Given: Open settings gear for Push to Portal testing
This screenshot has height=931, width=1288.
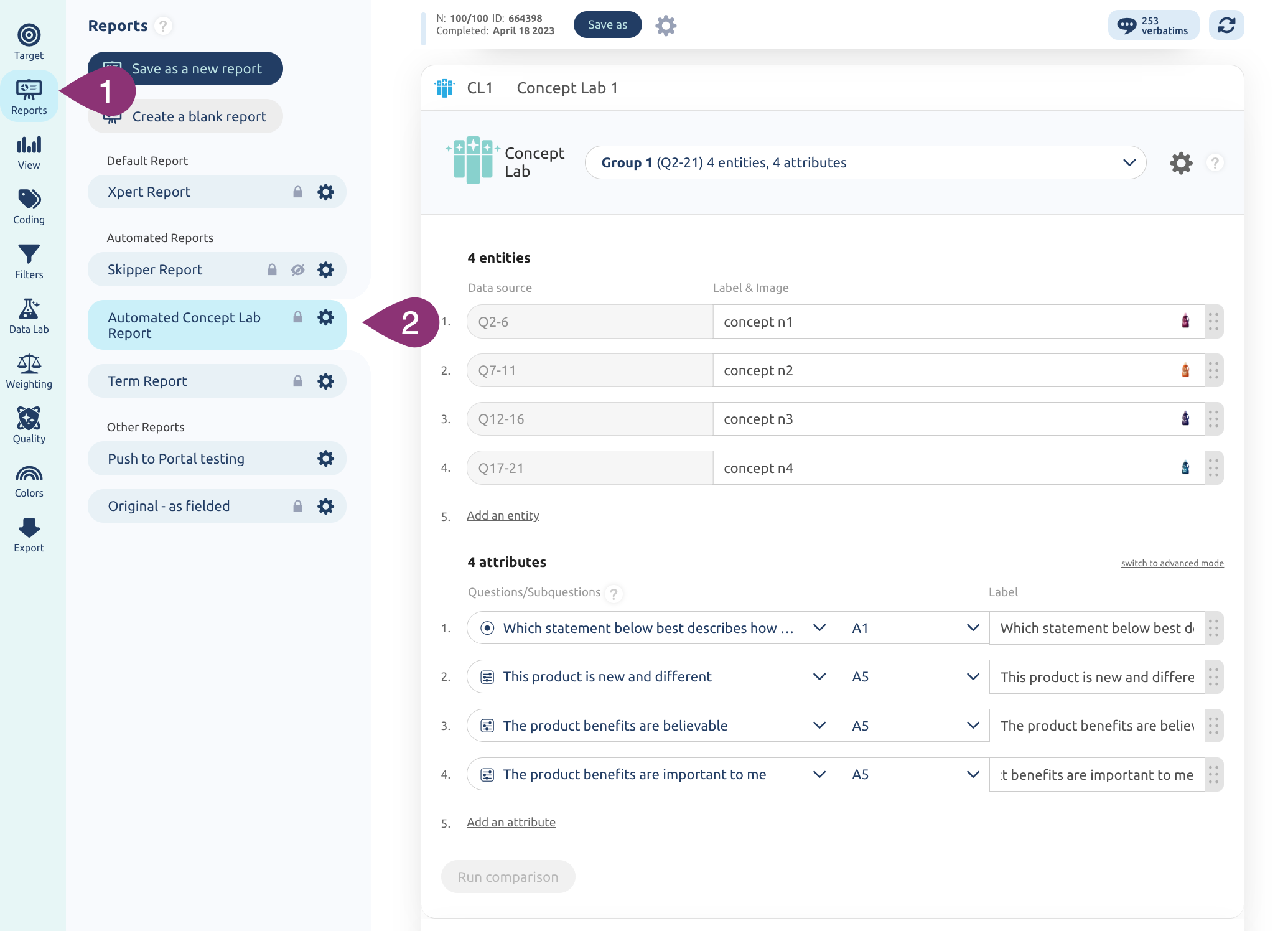Looking at the screenshot, I should (x=325, y=459).
